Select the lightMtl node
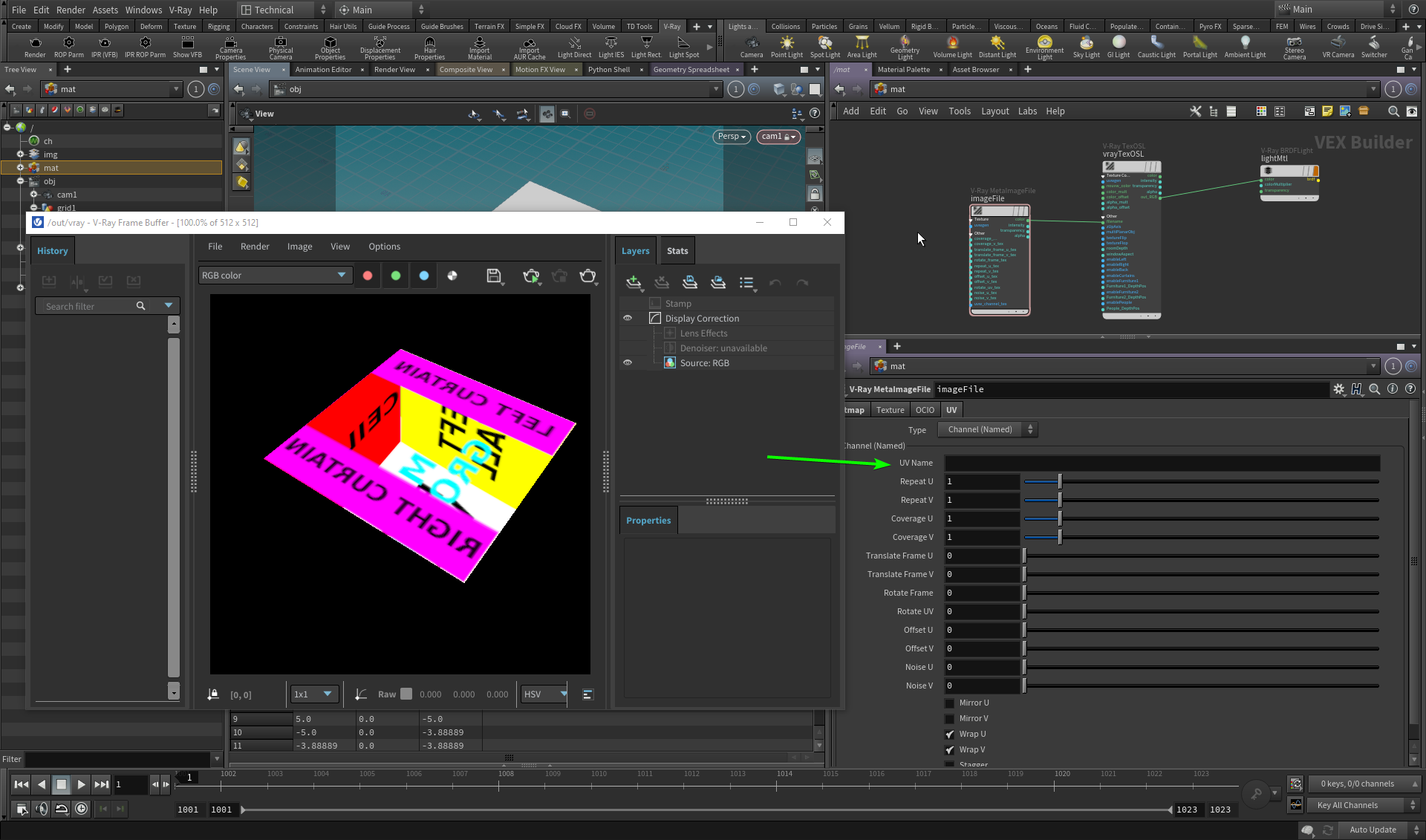The width and height of the screenshot is (1426, 840). (x=1289, y=182)
